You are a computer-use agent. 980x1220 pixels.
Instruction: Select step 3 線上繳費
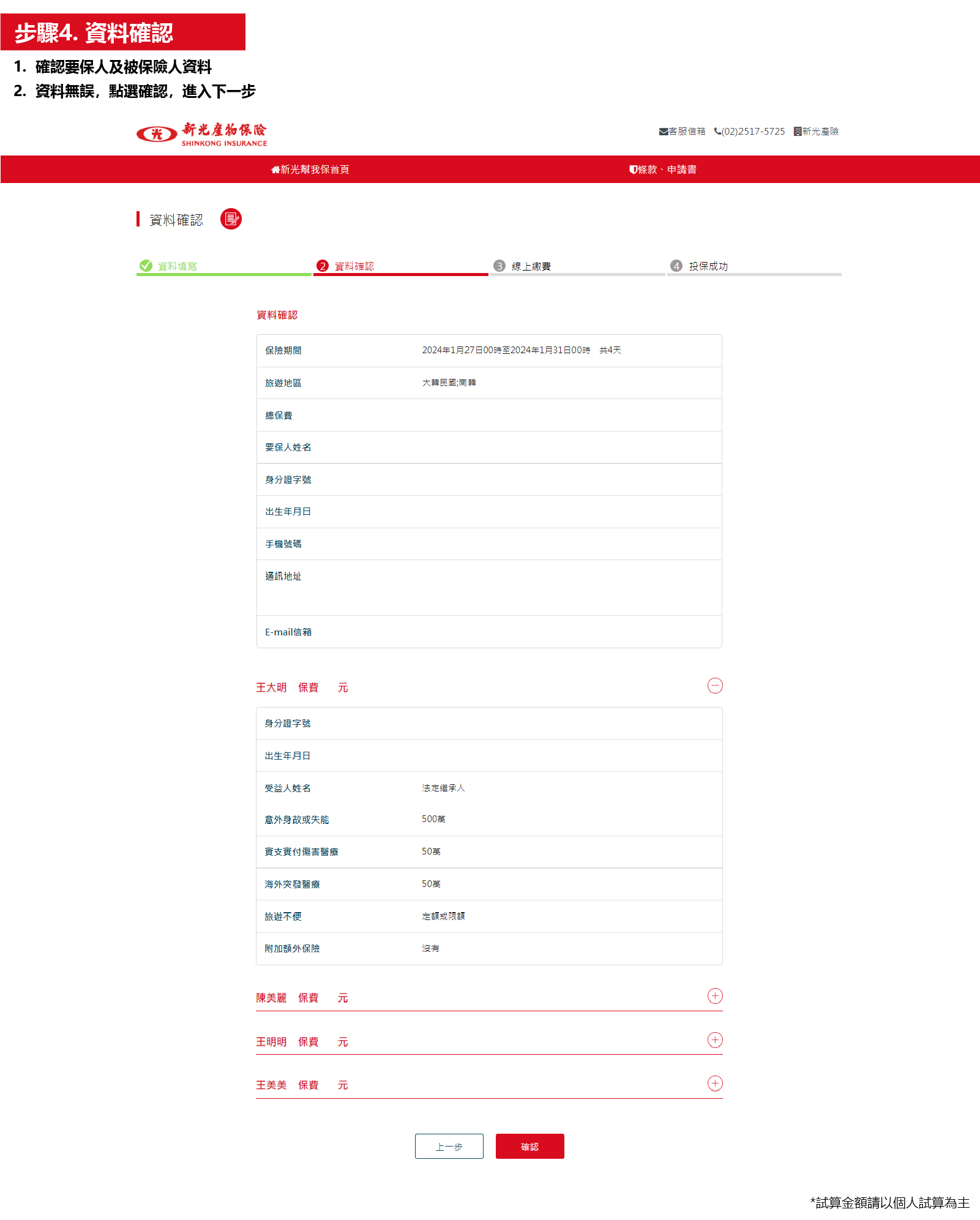click(578, 267)
